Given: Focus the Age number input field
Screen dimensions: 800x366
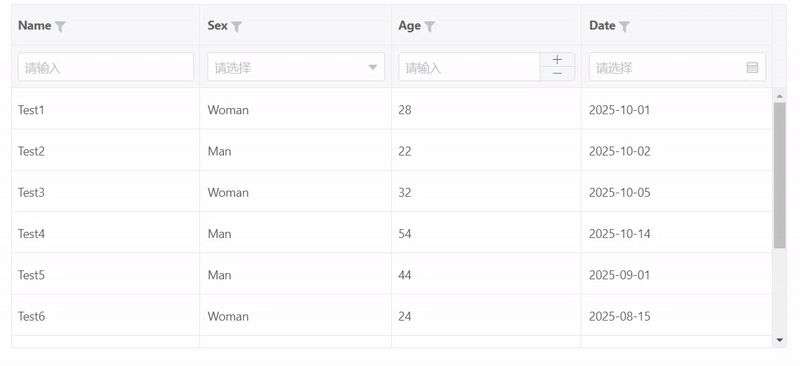Looking at the screenshot, I should 469,67.
